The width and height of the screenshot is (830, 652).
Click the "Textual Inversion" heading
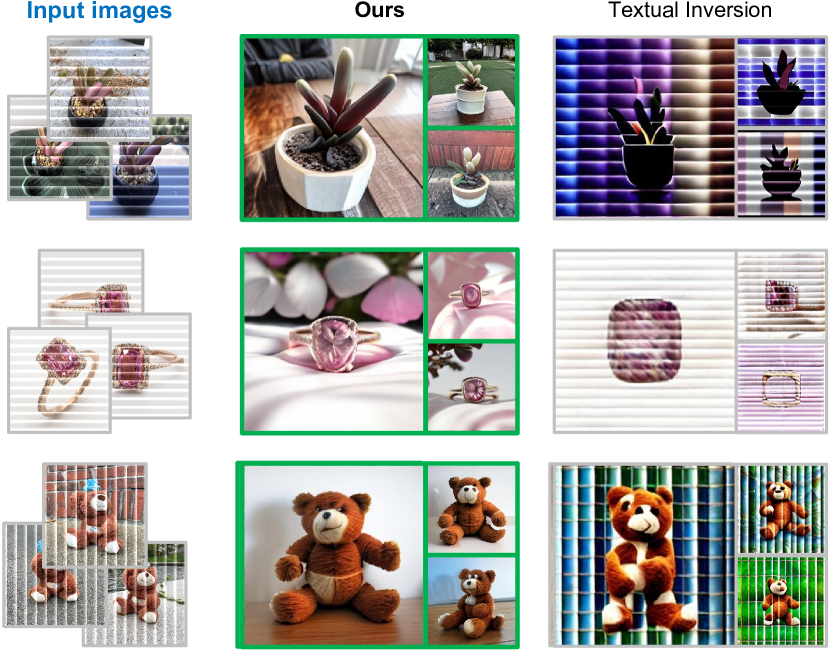click(x=690, y=10)
